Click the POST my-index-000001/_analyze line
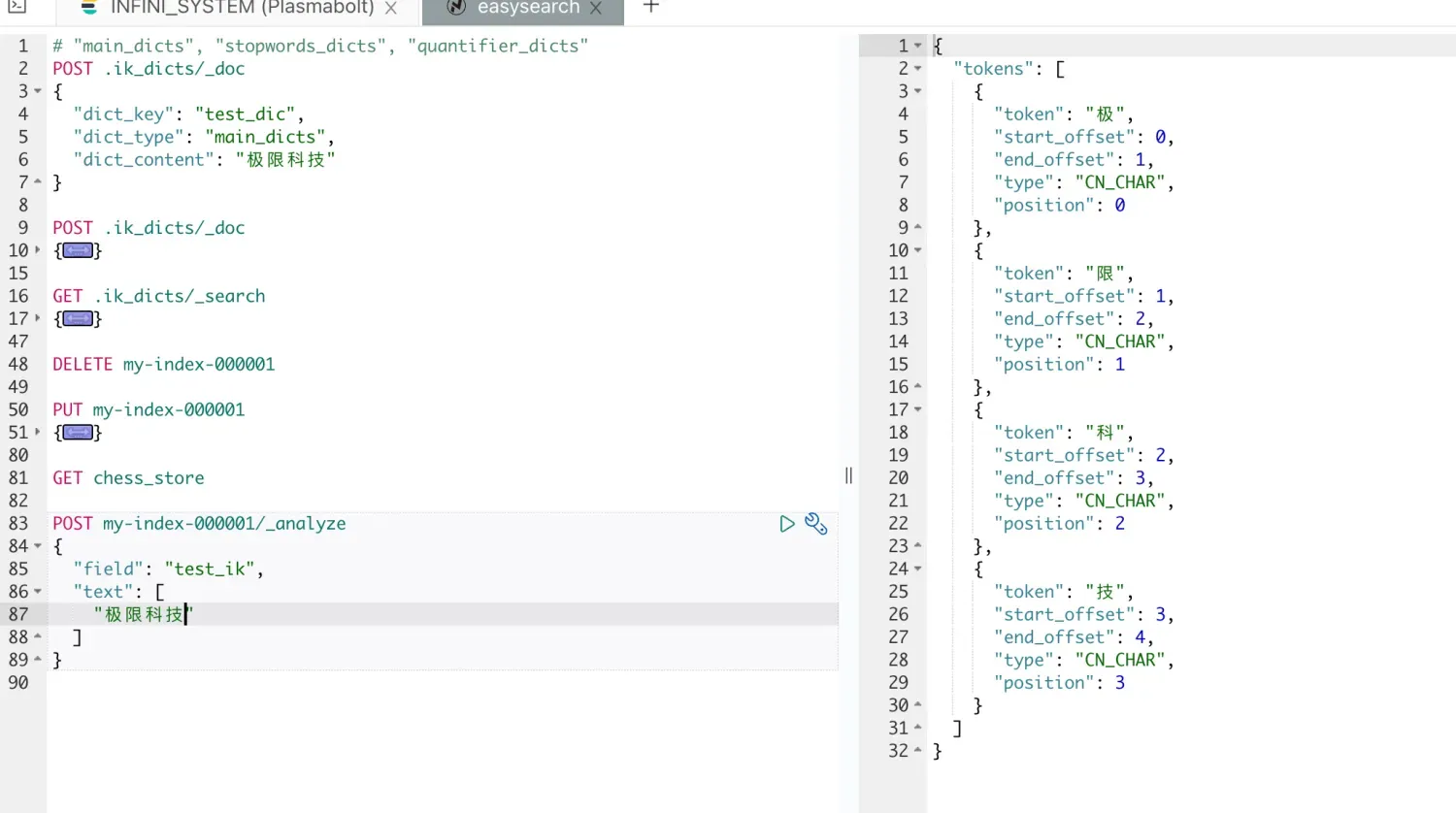The image size is (1456, 813). click(x=199, y=524)
